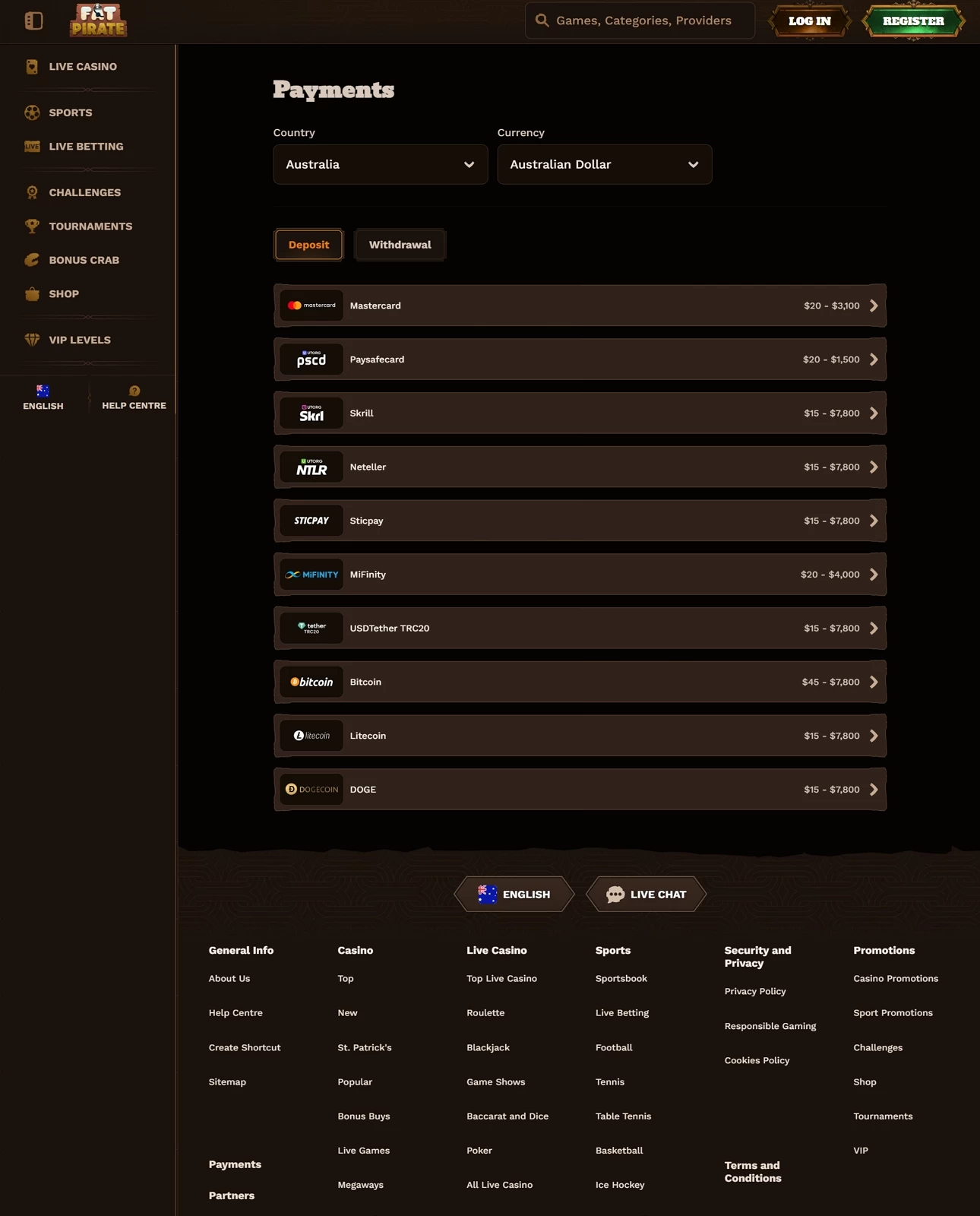This screenshot has height=1216, width=980.
Task: Expand the DOGE row chevron
Action: pos(874,790)
